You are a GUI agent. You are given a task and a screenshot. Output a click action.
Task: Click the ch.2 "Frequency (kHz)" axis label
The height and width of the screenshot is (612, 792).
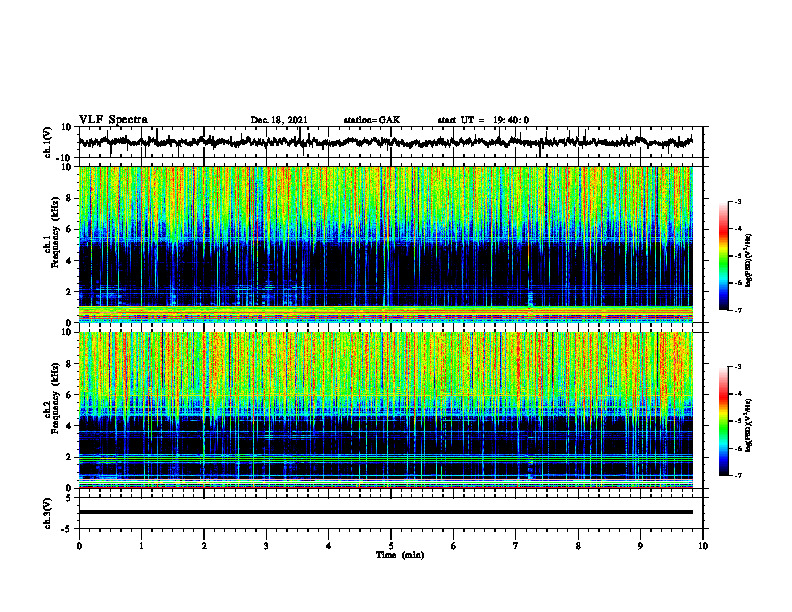(56, 398)
